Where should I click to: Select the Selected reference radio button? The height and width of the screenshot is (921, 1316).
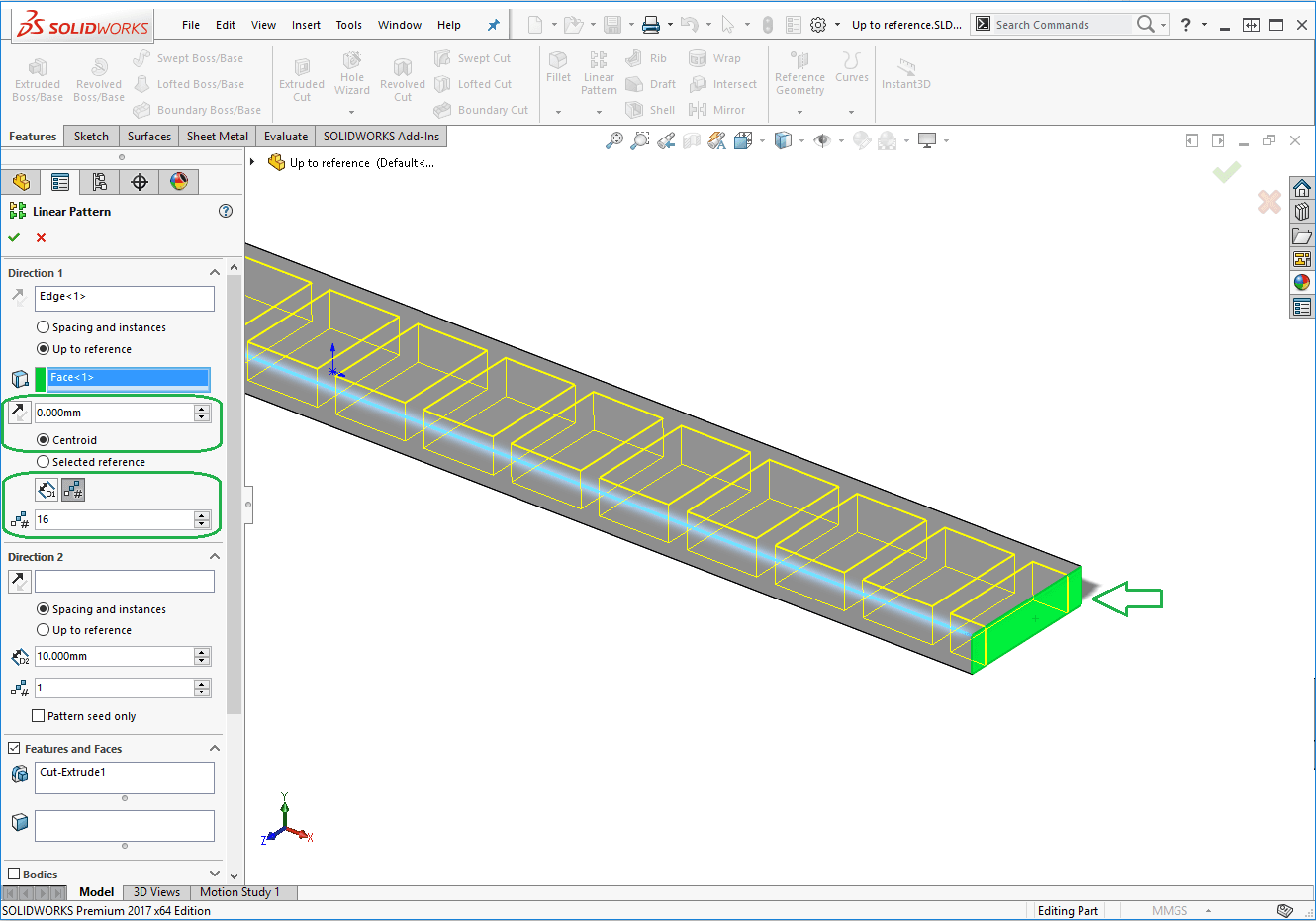[x=44, y=462]
